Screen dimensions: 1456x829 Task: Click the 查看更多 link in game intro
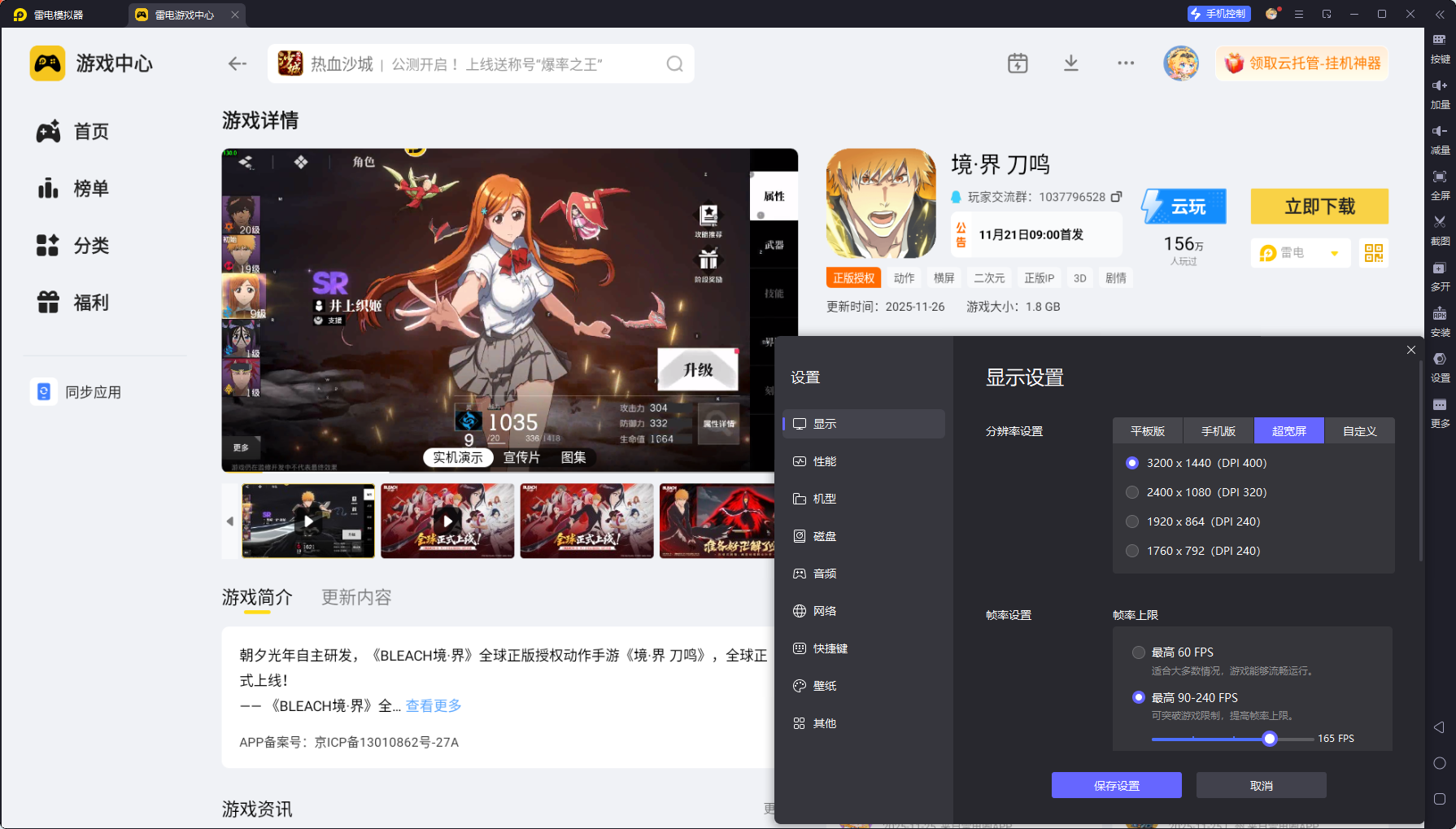(434, 705)
